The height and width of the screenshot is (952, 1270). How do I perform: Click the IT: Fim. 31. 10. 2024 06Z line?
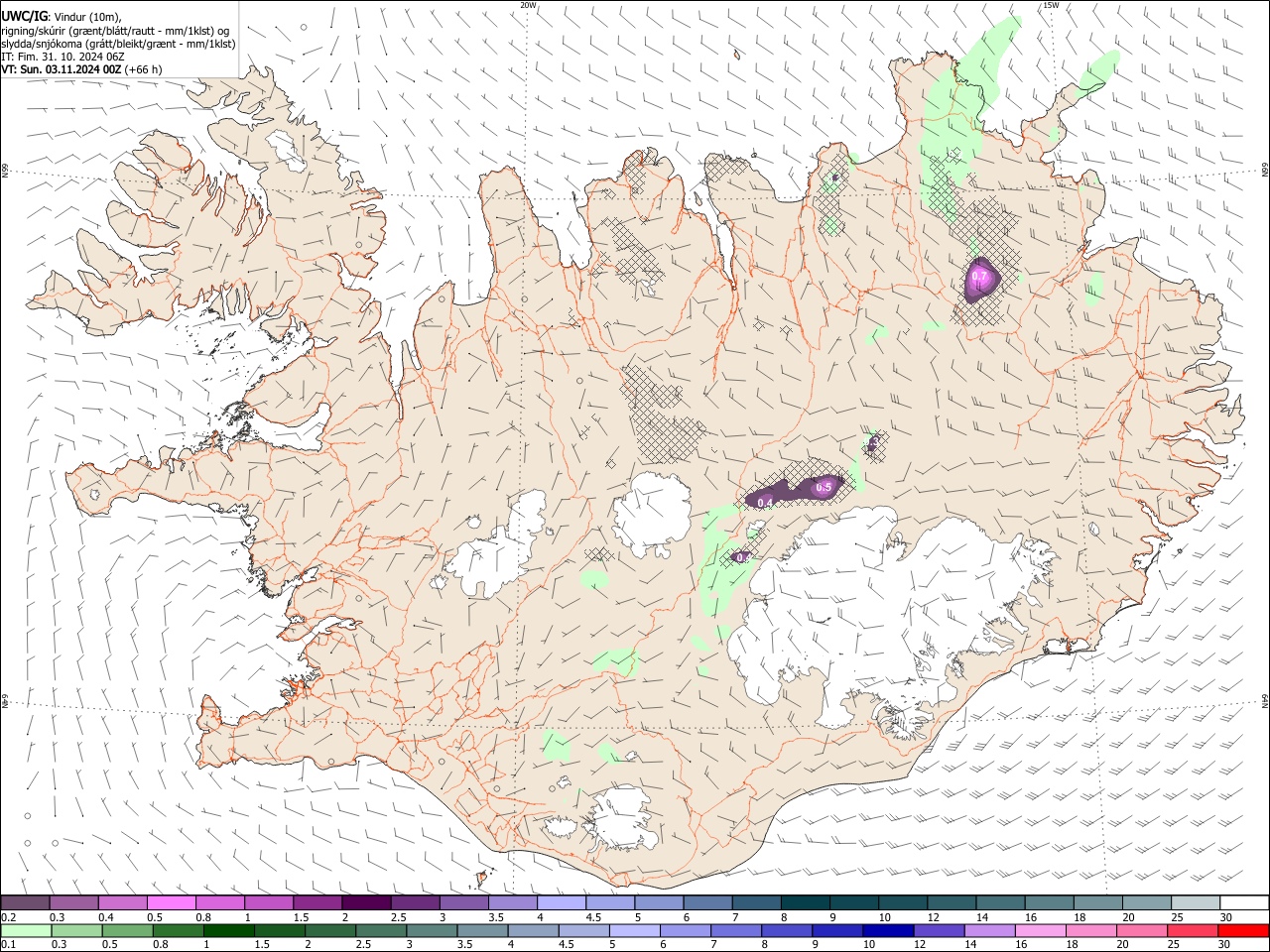click(x=63, y=57)
